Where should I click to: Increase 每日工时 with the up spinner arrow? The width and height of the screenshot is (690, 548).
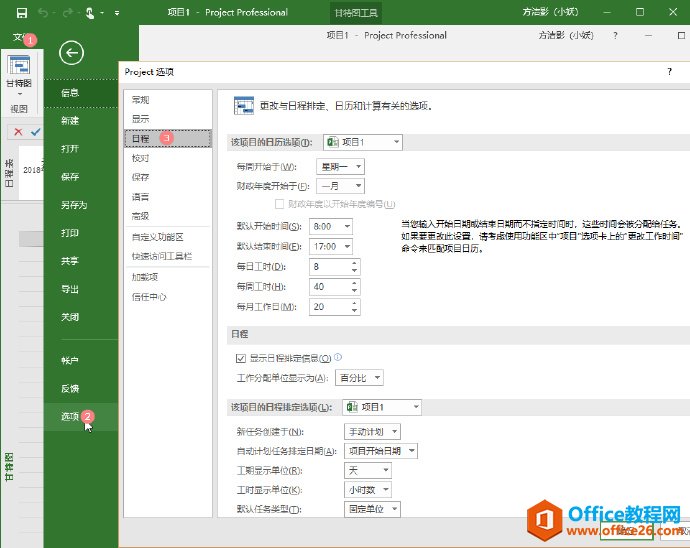click(354, 263)
